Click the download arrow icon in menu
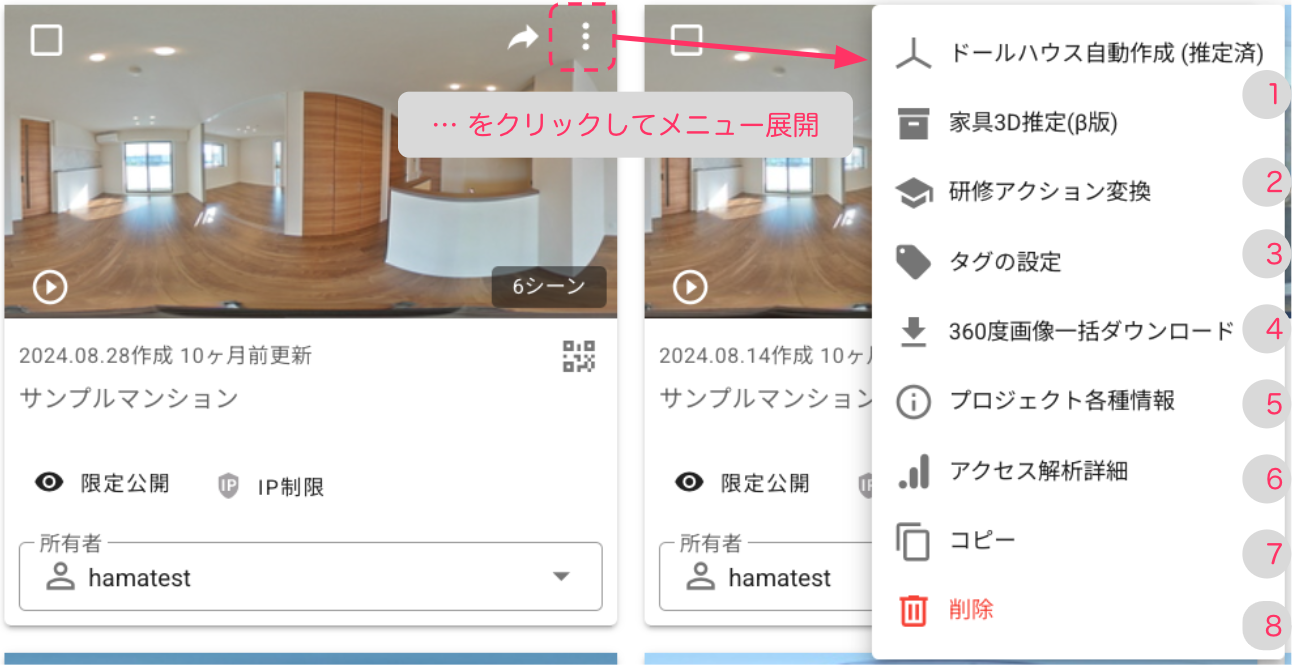This screenshot has height=672, width=1298. [913, 332]
